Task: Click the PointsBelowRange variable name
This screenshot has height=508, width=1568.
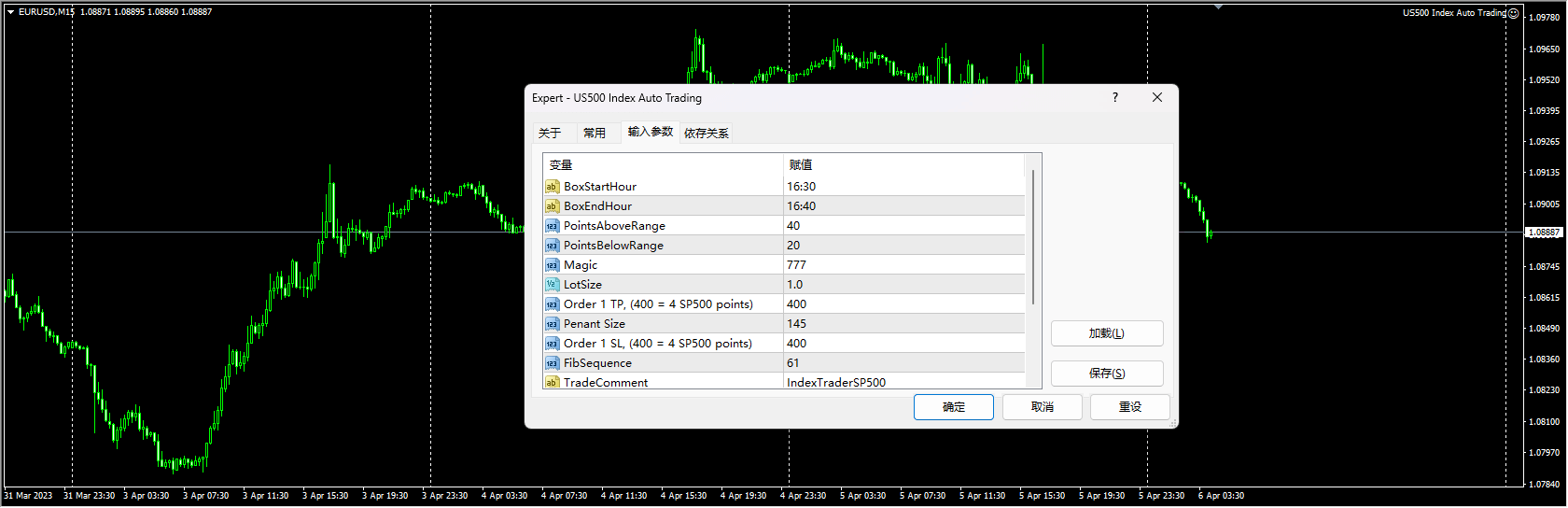Action: [613, 246]
